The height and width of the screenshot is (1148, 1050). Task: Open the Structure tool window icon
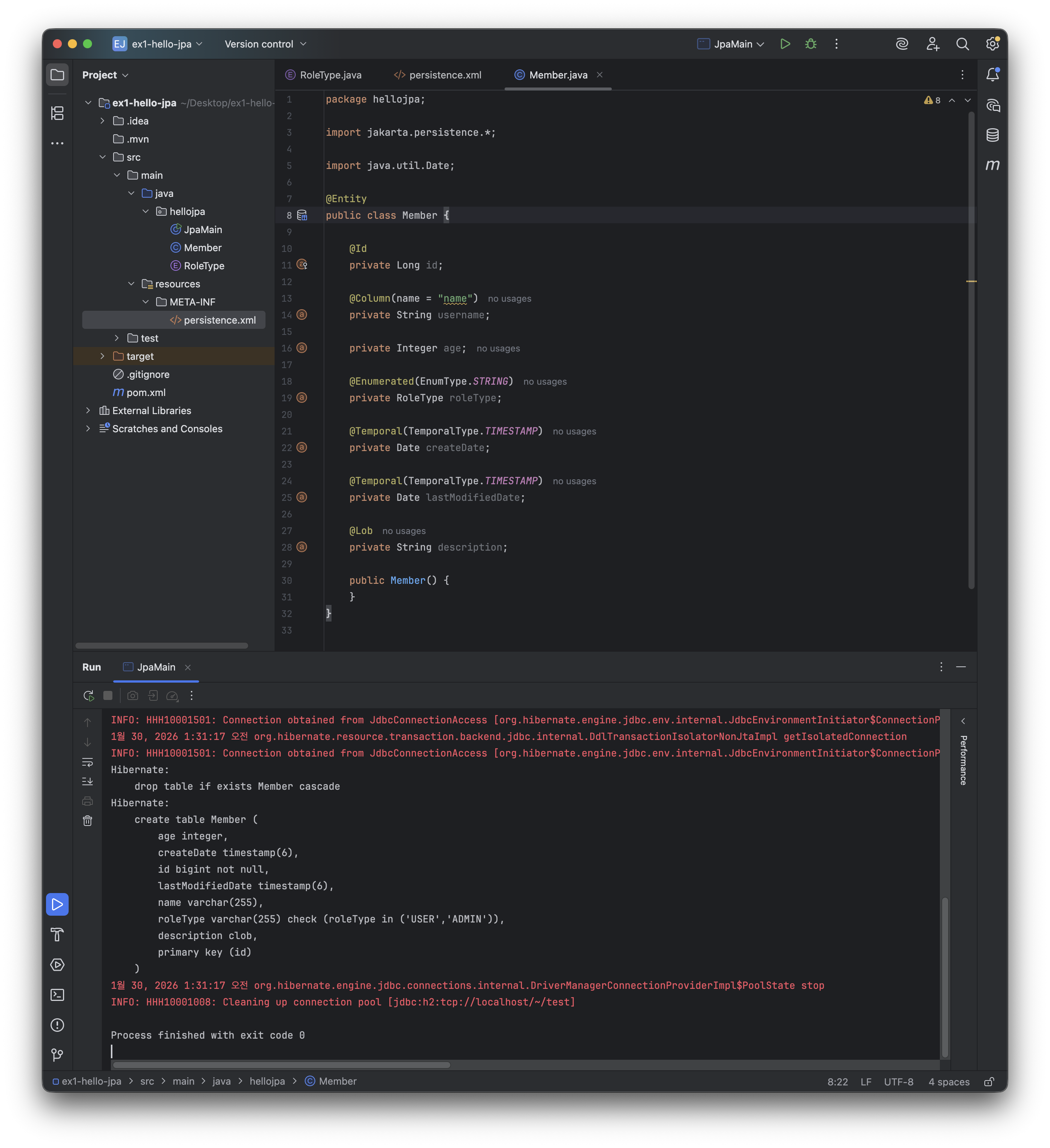click(57, 113)
